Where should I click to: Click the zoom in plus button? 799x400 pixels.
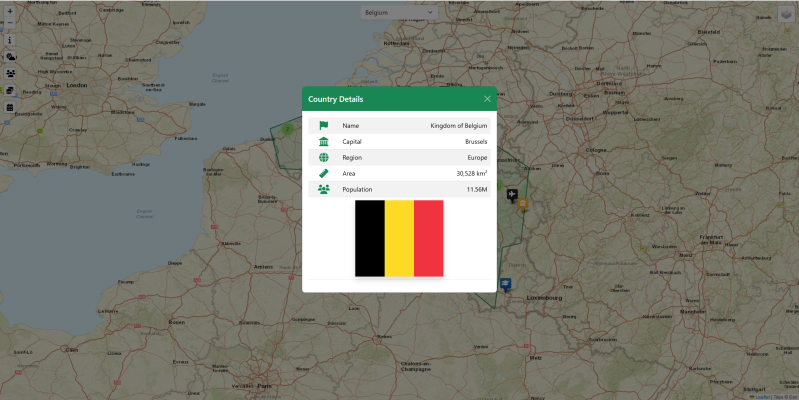click(x=10, y=9)
